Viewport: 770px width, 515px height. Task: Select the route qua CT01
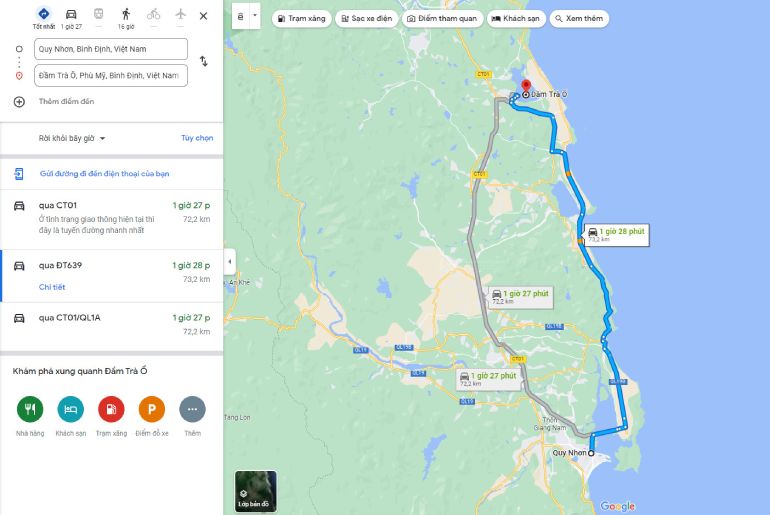click(111, 219)
